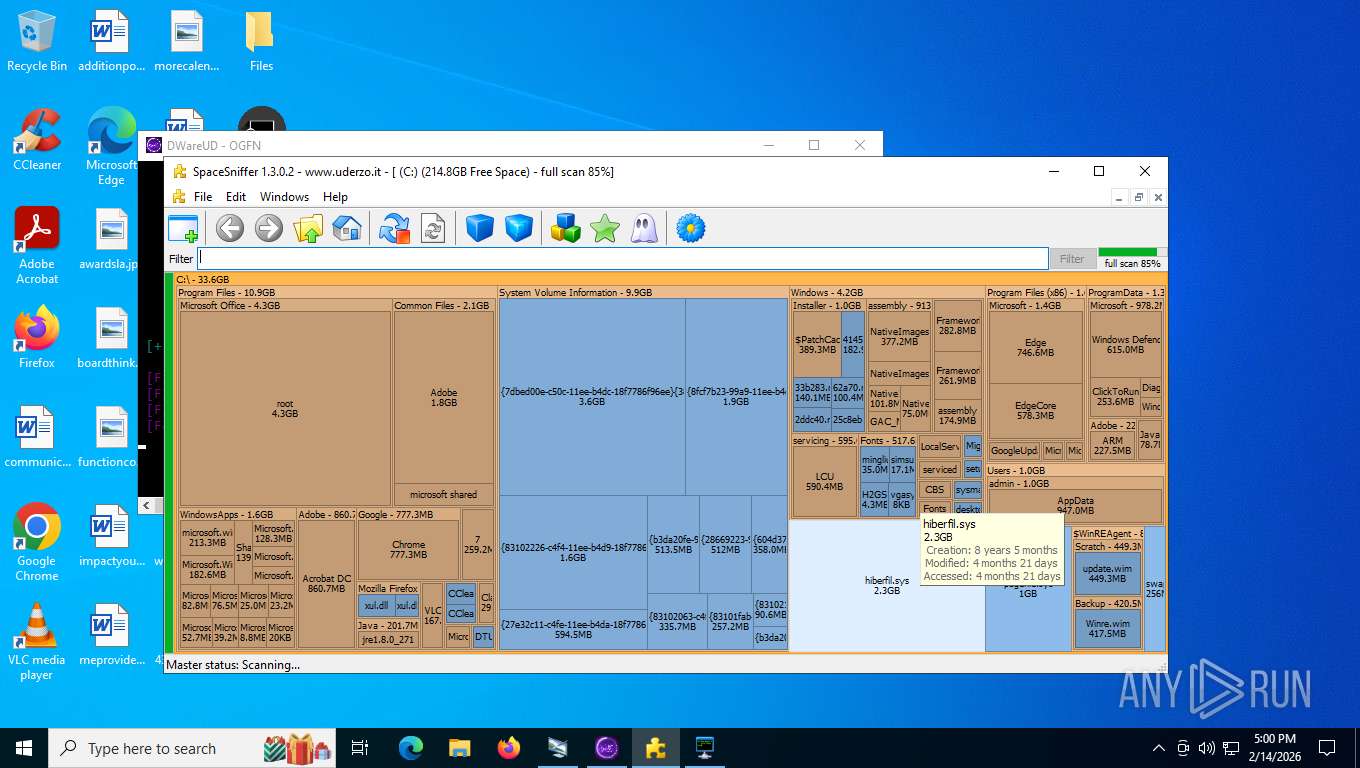The width and height of the screenshot is (1360, 768).
Task: Select the AppData 947.0MB block
Action: click(x=1076, y=505)
